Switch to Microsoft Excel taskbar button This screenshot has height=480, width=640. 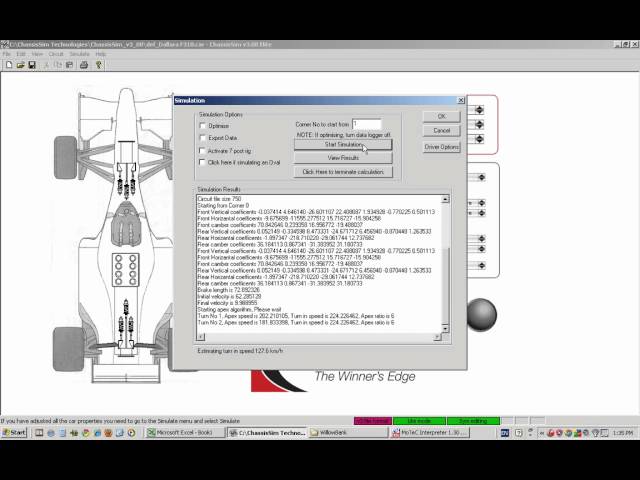pos(185,433)
